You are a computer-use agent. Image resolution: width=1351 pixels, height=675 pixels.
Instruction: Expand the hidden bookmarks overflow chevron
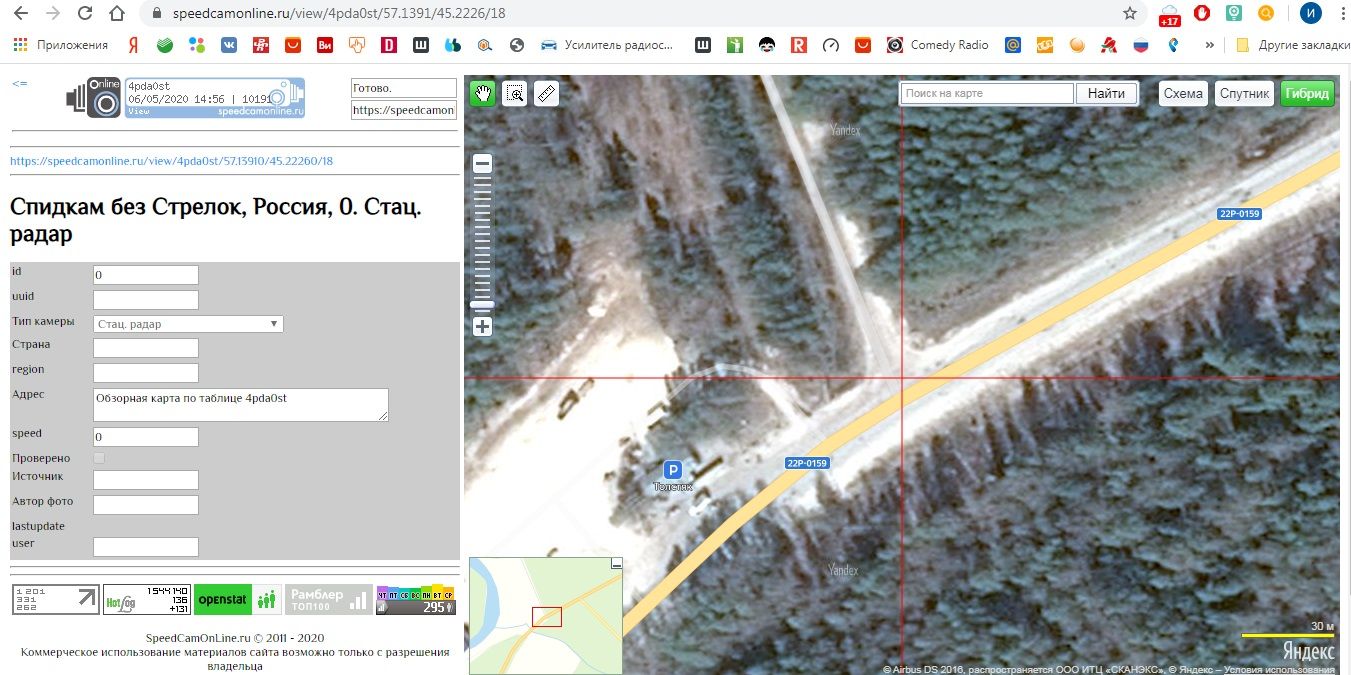(x=1210, y=45)
